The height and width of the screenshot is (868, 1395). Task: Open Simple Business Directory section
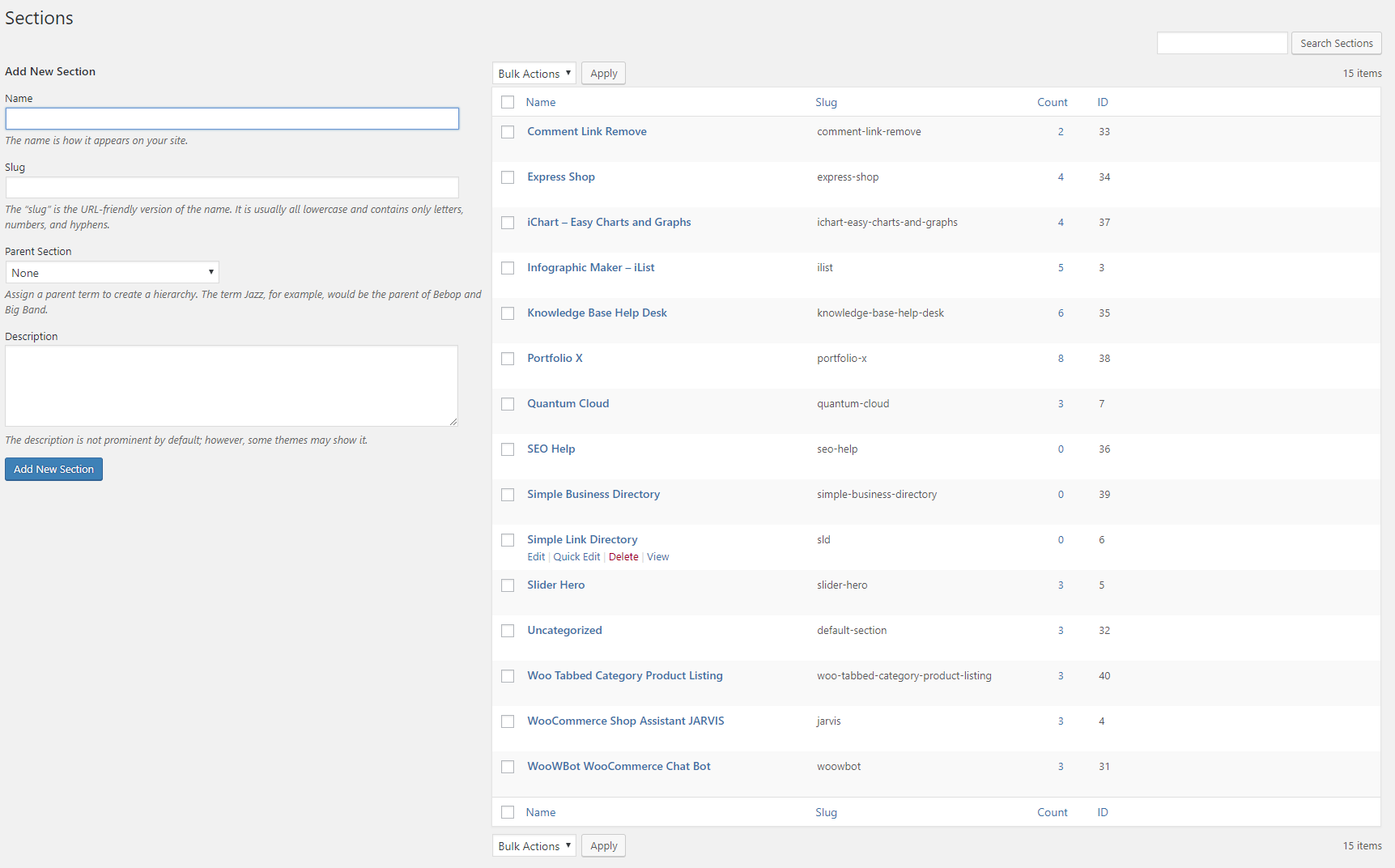coord(593,495)
